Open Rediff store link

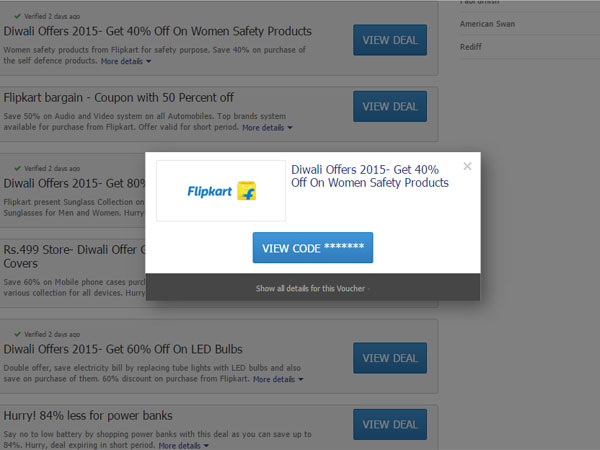(471, 47)
